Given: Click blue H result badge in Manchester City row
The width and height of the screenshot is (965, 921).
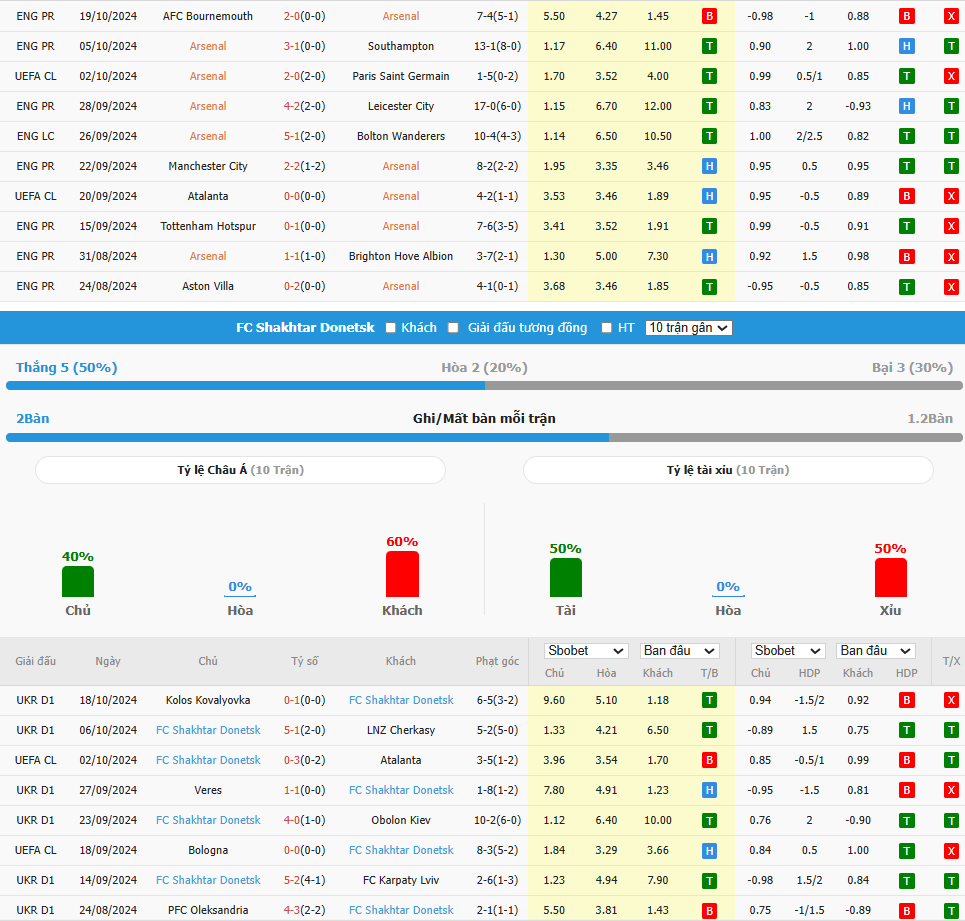Looking at the screenshot, I should pyautogui.click(x=710, y=166).
